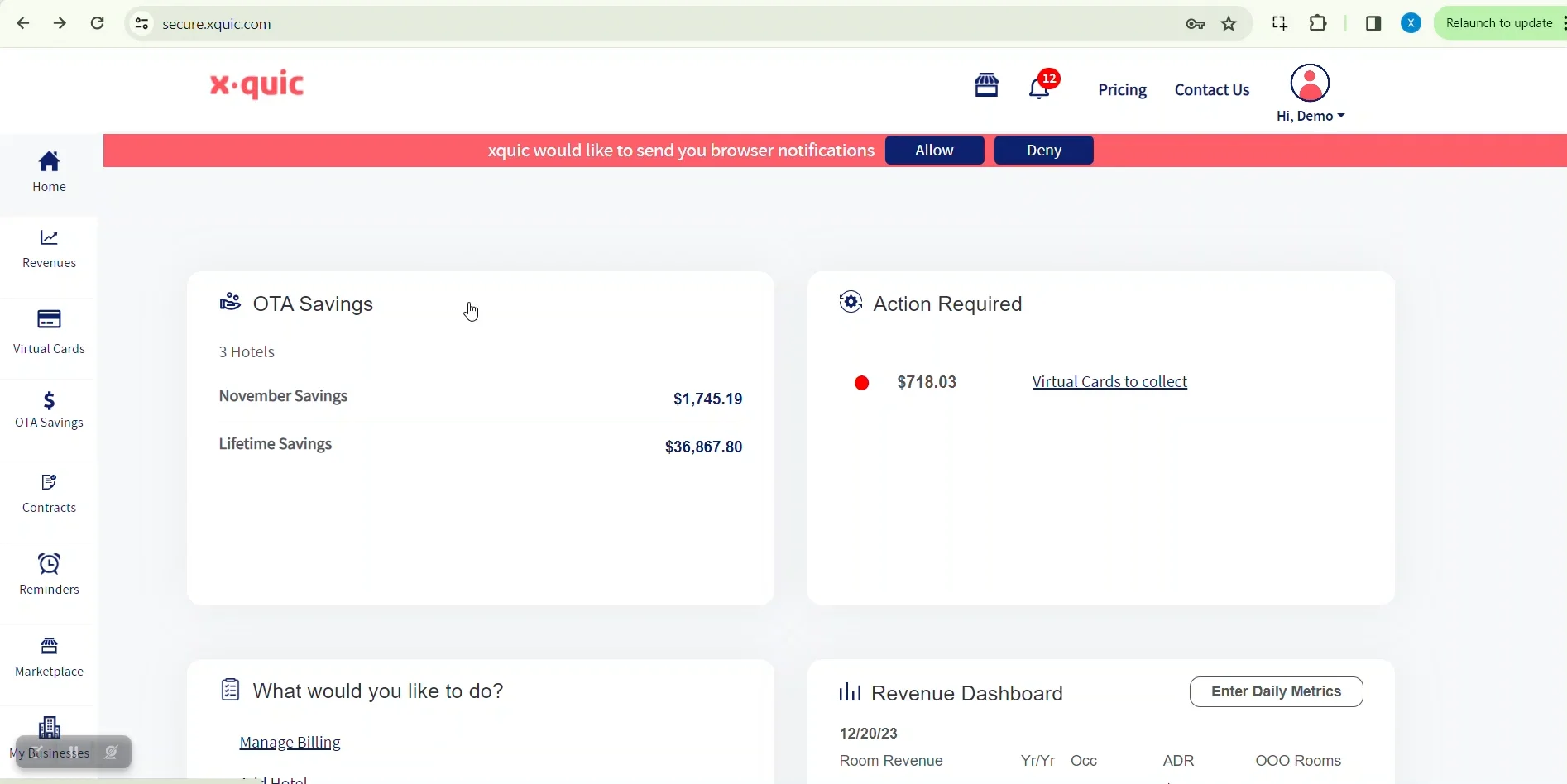Image resolution: width=1567 pixels, height=784 pixels.
Task: Open the Contact Us page
Action: 1211,89
